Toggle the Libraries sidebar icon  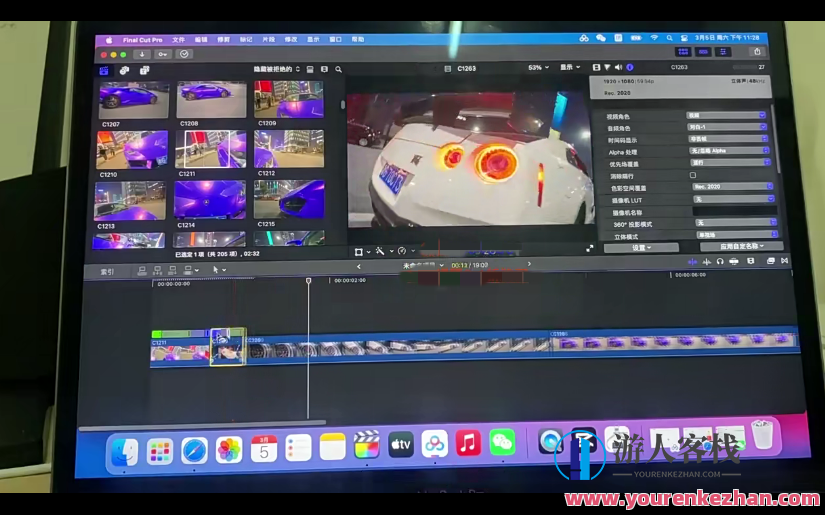104,70
